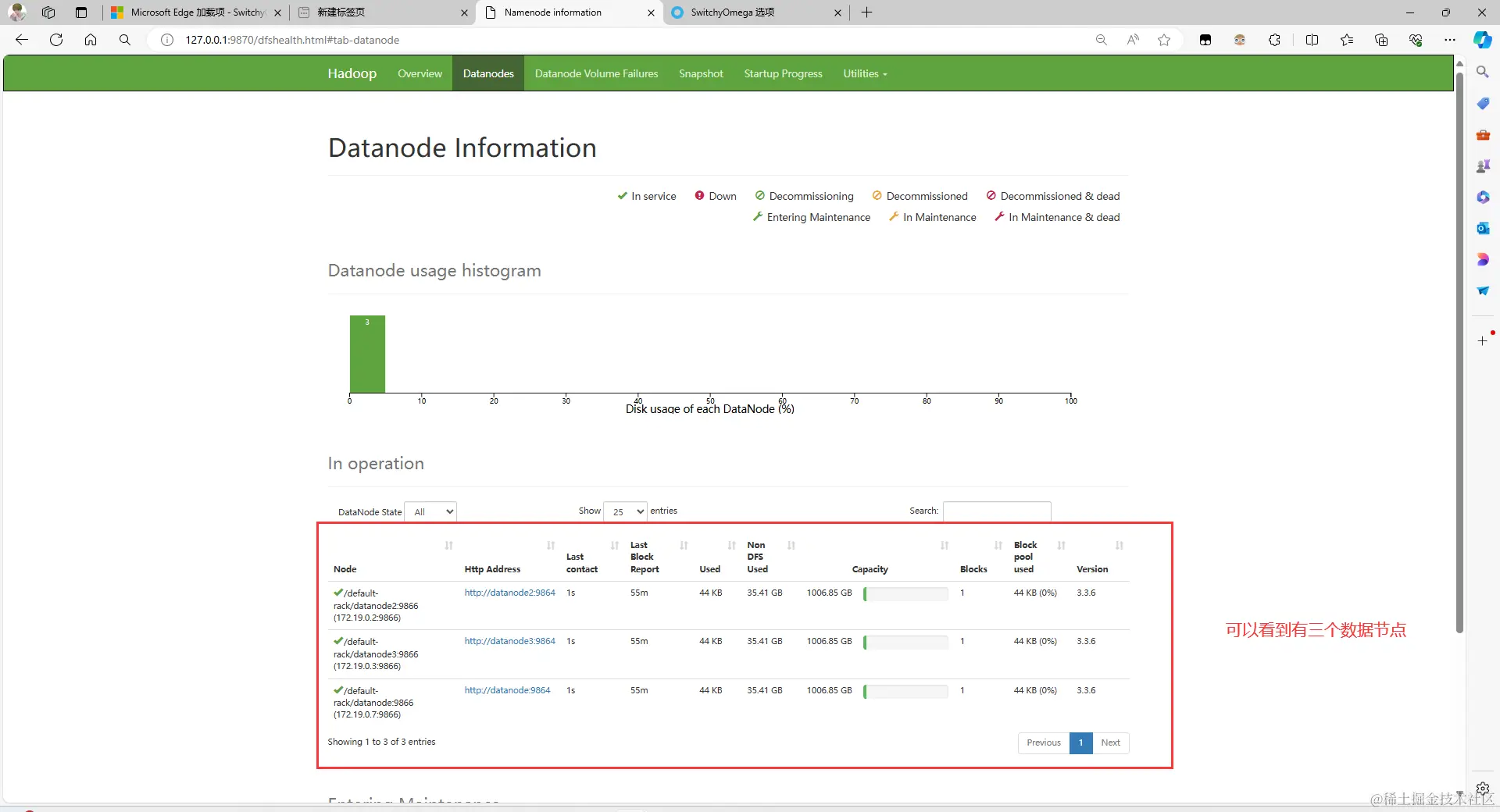Switch to the SwitchyOmega options browser tab
This screenshot has width=1500, height=812.
click(756, 12)
